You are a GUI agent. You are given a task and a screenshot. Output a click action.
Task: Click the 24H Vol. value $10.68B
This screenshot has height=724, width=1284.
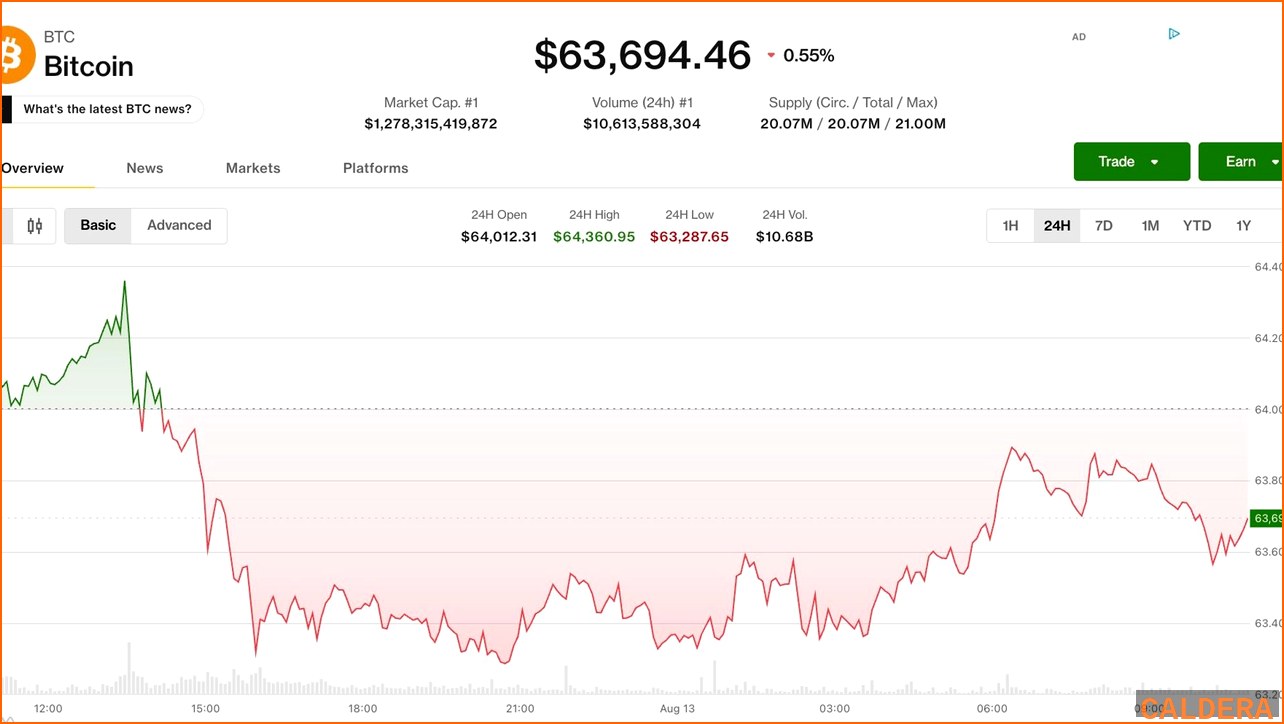coord(784,237)
